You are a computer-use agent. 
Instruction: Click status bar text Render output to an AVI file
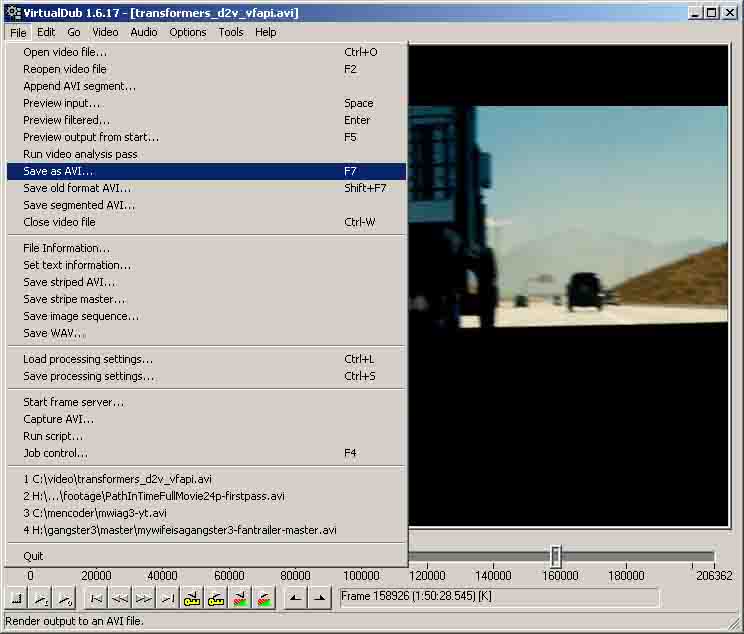click(74, 621)
